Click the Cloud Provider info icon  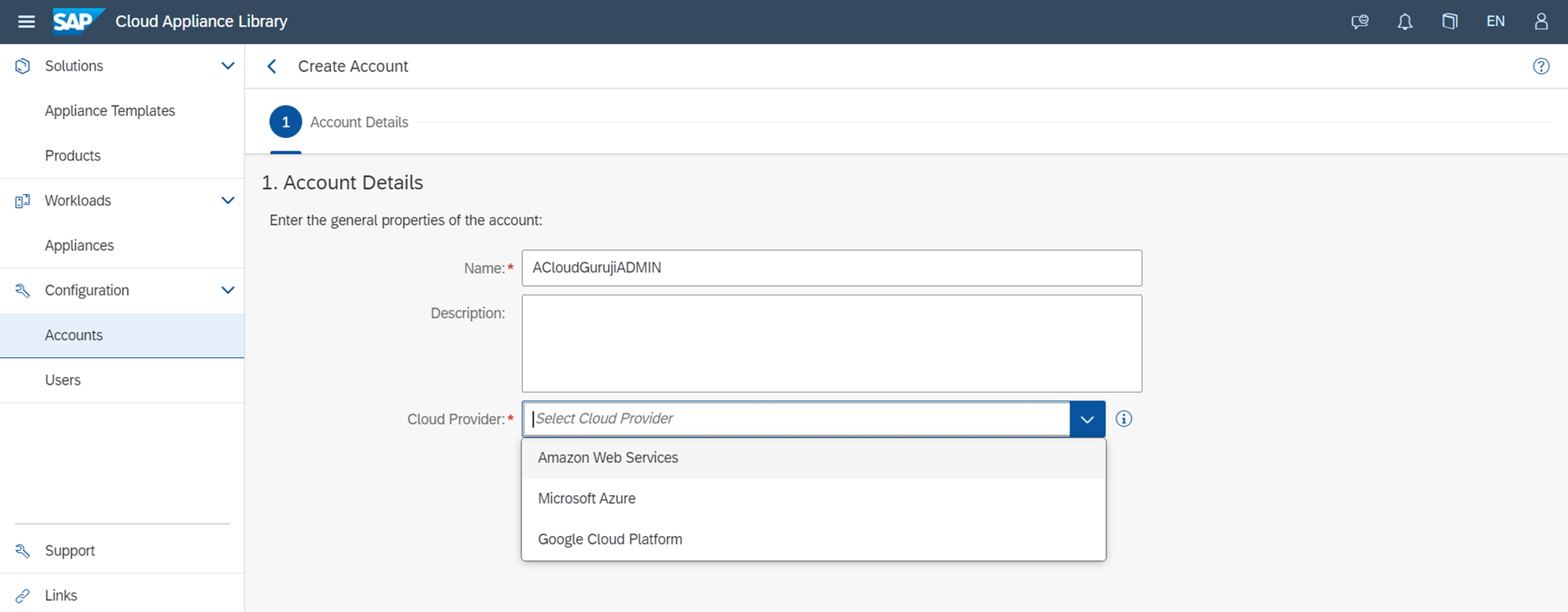click(1123, 419)
